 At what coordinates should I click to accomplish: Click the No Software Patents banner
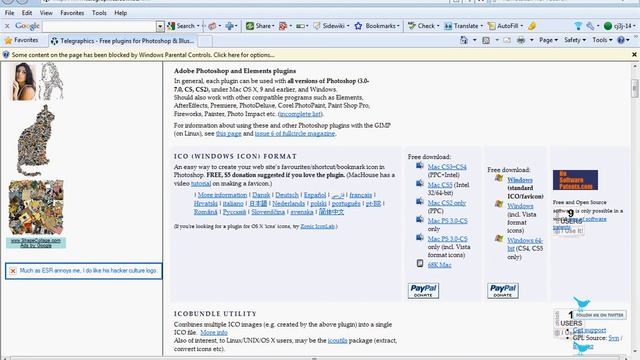575,180
